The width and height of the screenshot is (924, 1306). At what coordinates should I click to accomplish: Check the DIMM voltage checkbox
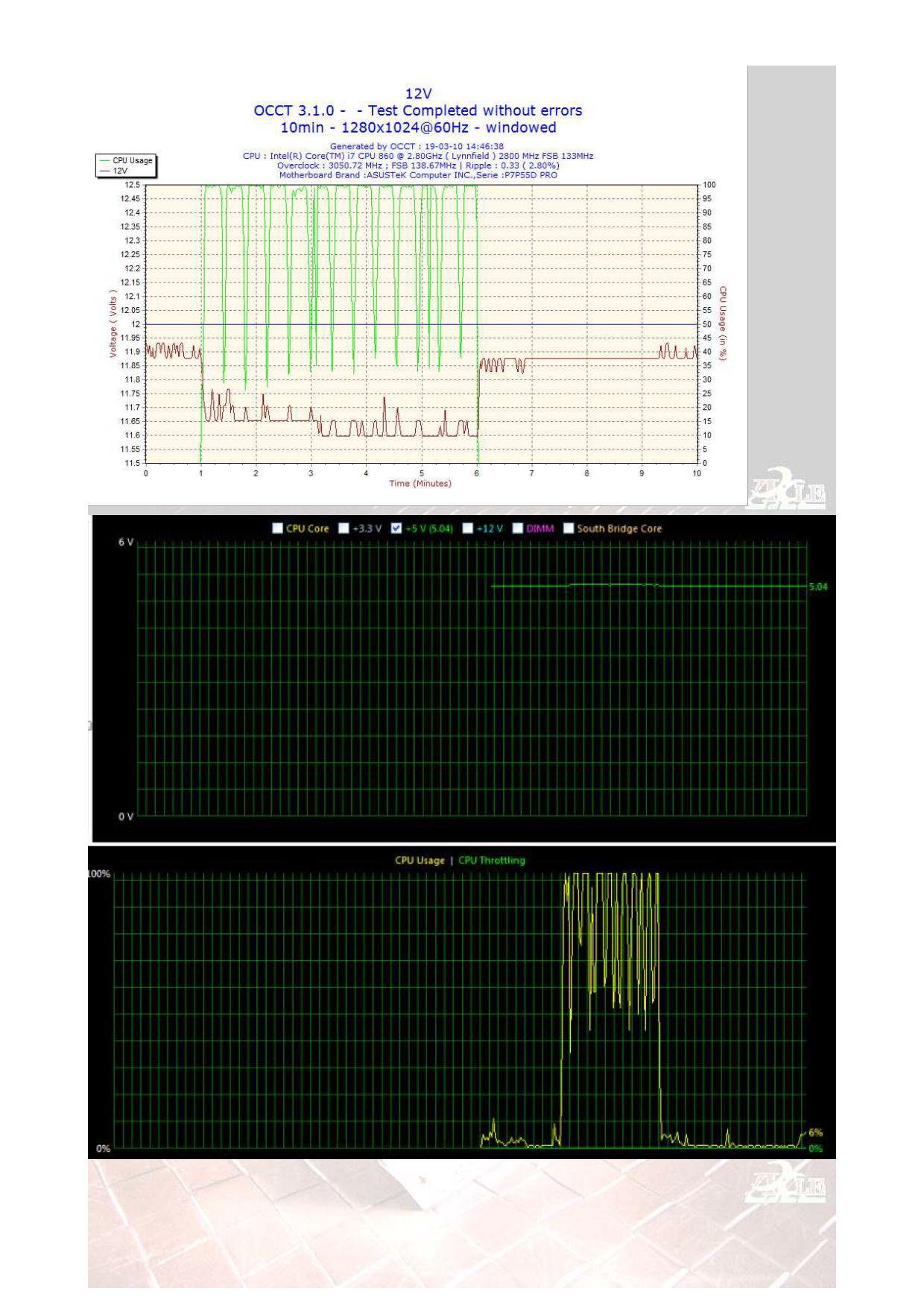518,529
